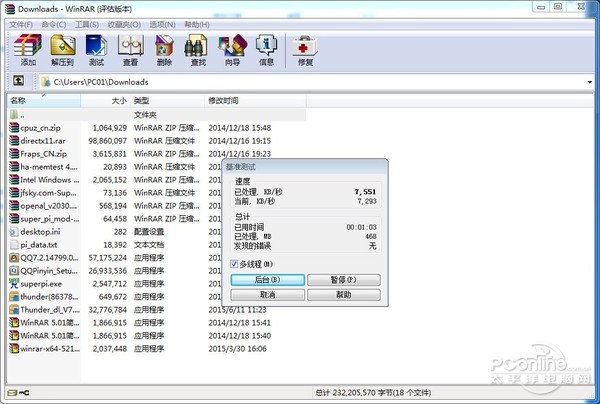Click the 暂停(P) pause button
Viewport: 600px width, 404px height.
click(x=344, y=280)
